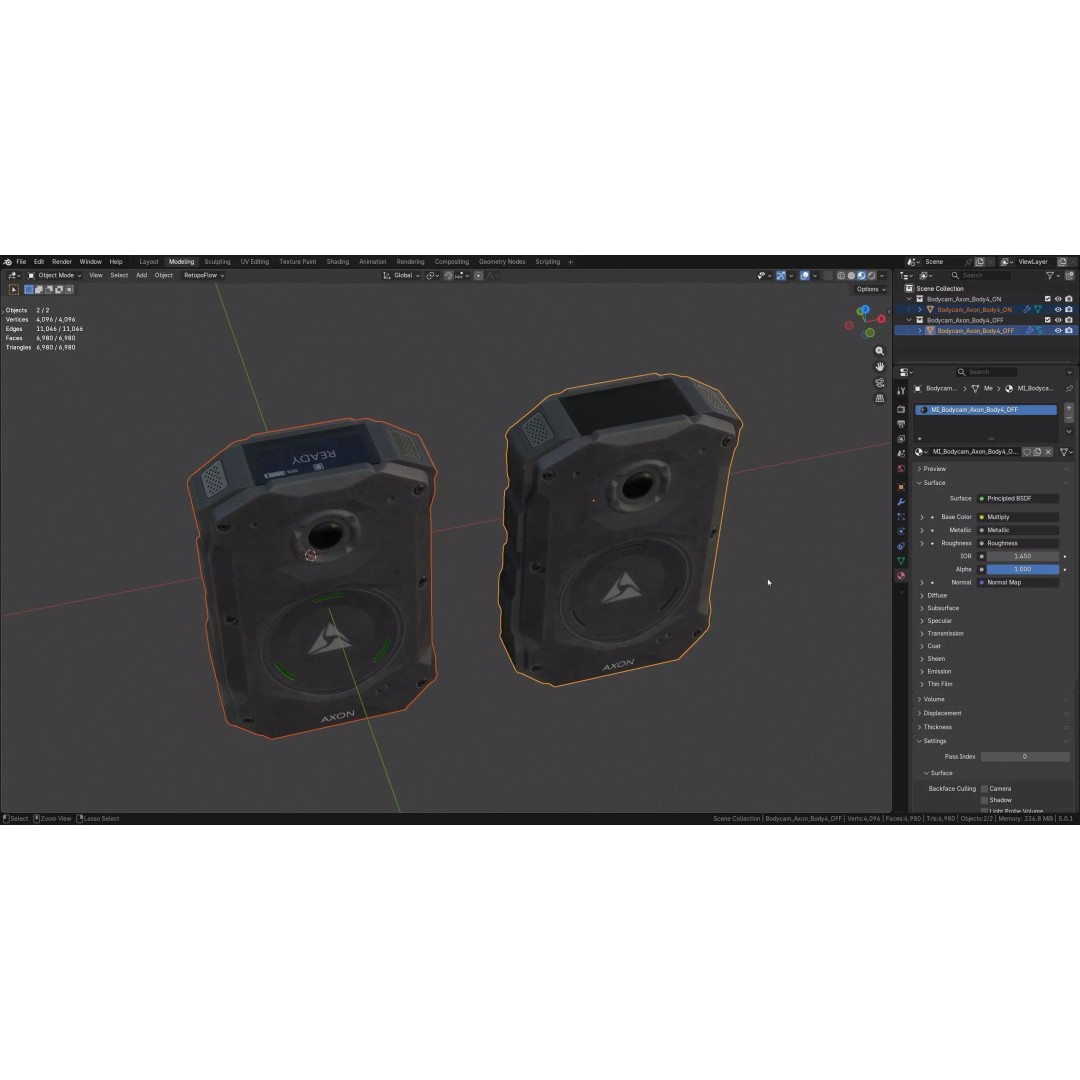This screenshot has width=1080, height=1080.
Task: Click the Multiply base color link
Action: 1018,517
